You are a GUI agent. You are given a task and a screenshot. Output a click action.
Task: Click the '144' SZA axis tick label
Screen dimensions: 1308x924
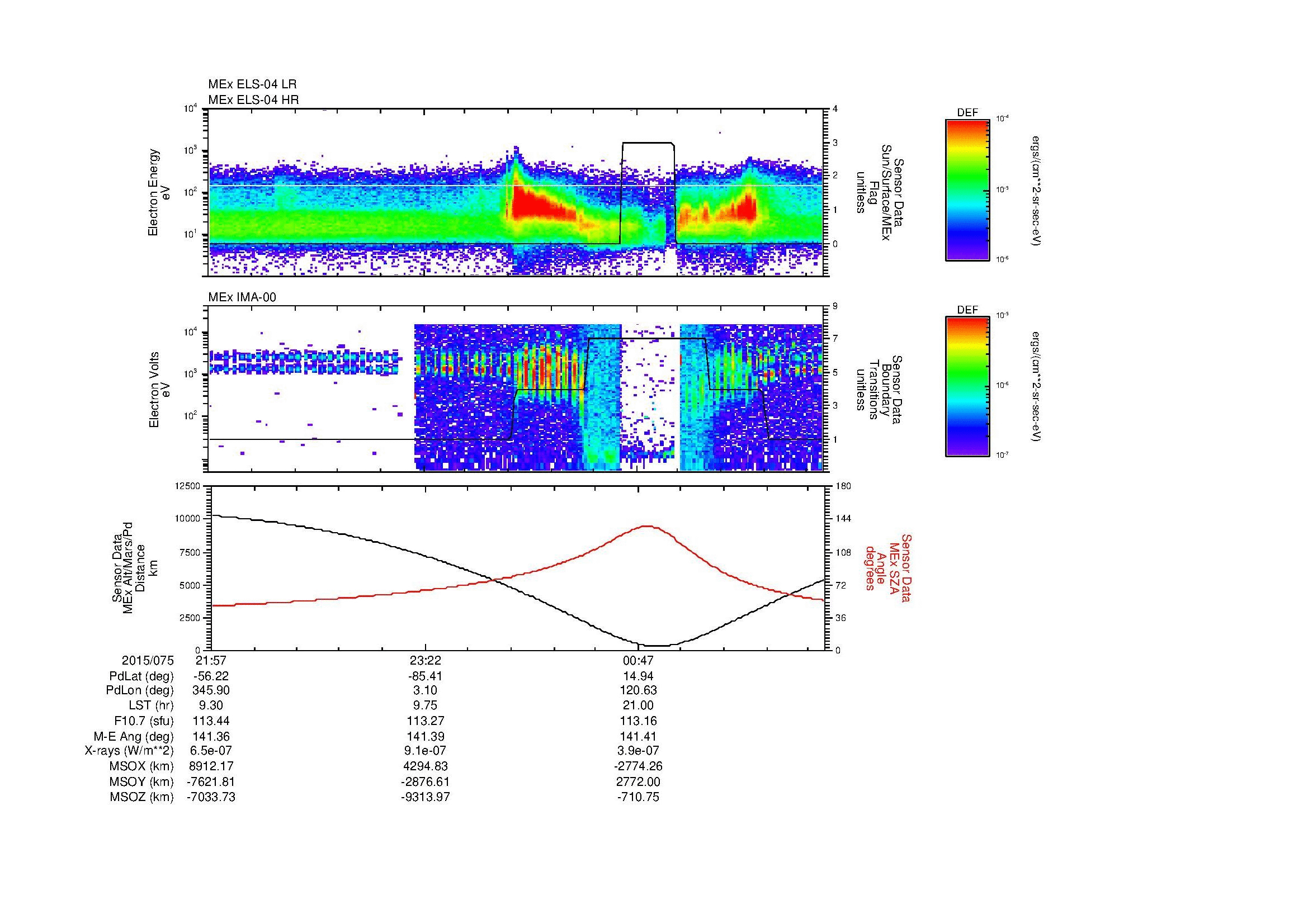click(x=843, y=519)
